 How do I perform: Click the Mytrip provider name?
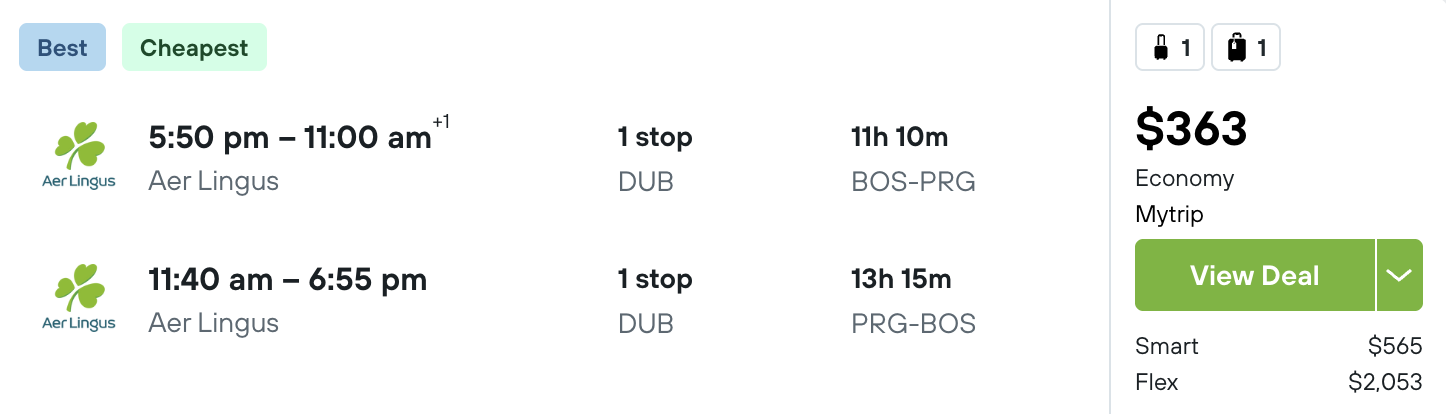click(1169, 214)
